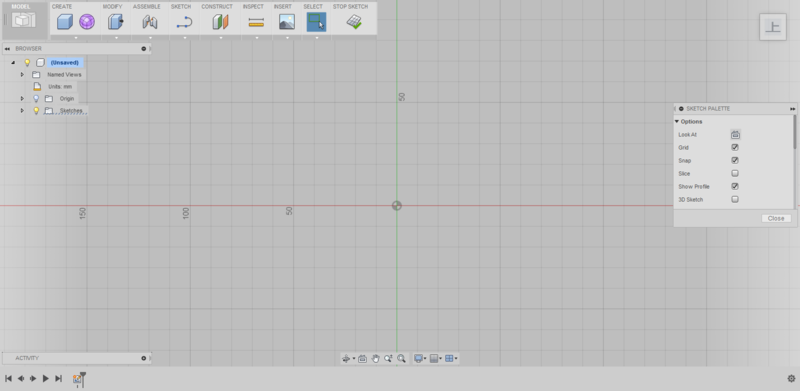This screenshot has width=800, height=391.
Task: Expand the Sketch dropdown arrow
Action: click(185, 38)
